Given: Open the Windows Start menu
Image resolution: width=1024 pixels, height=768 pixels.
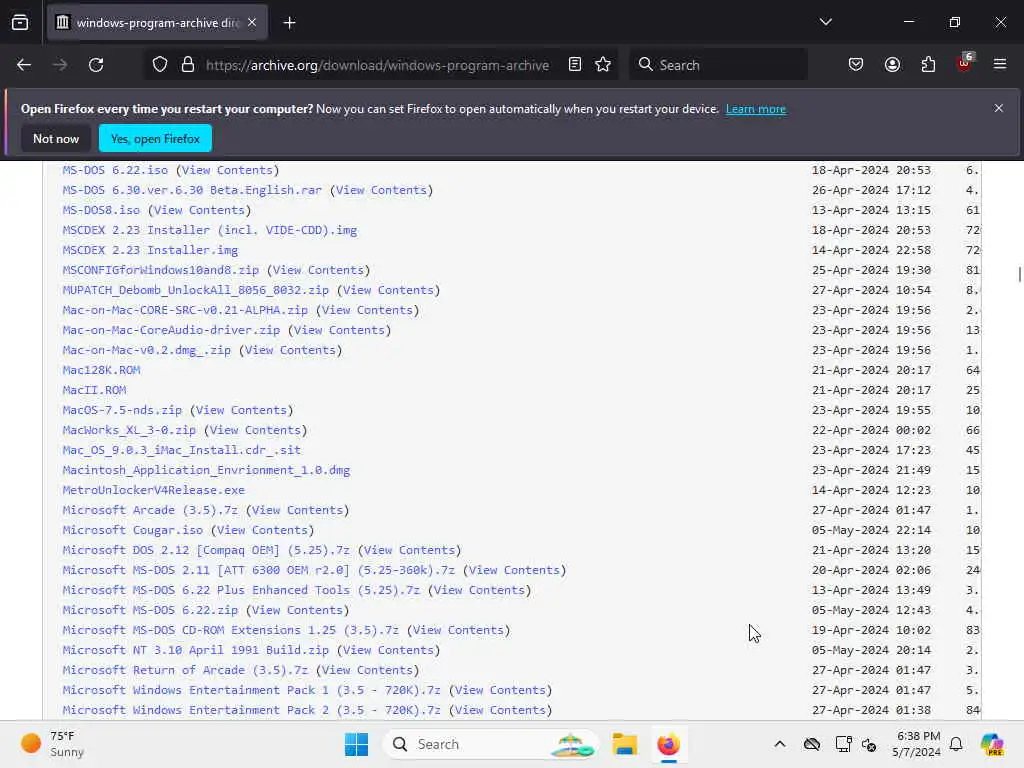Looking at the screenshot, I should (x=357, y=744).
